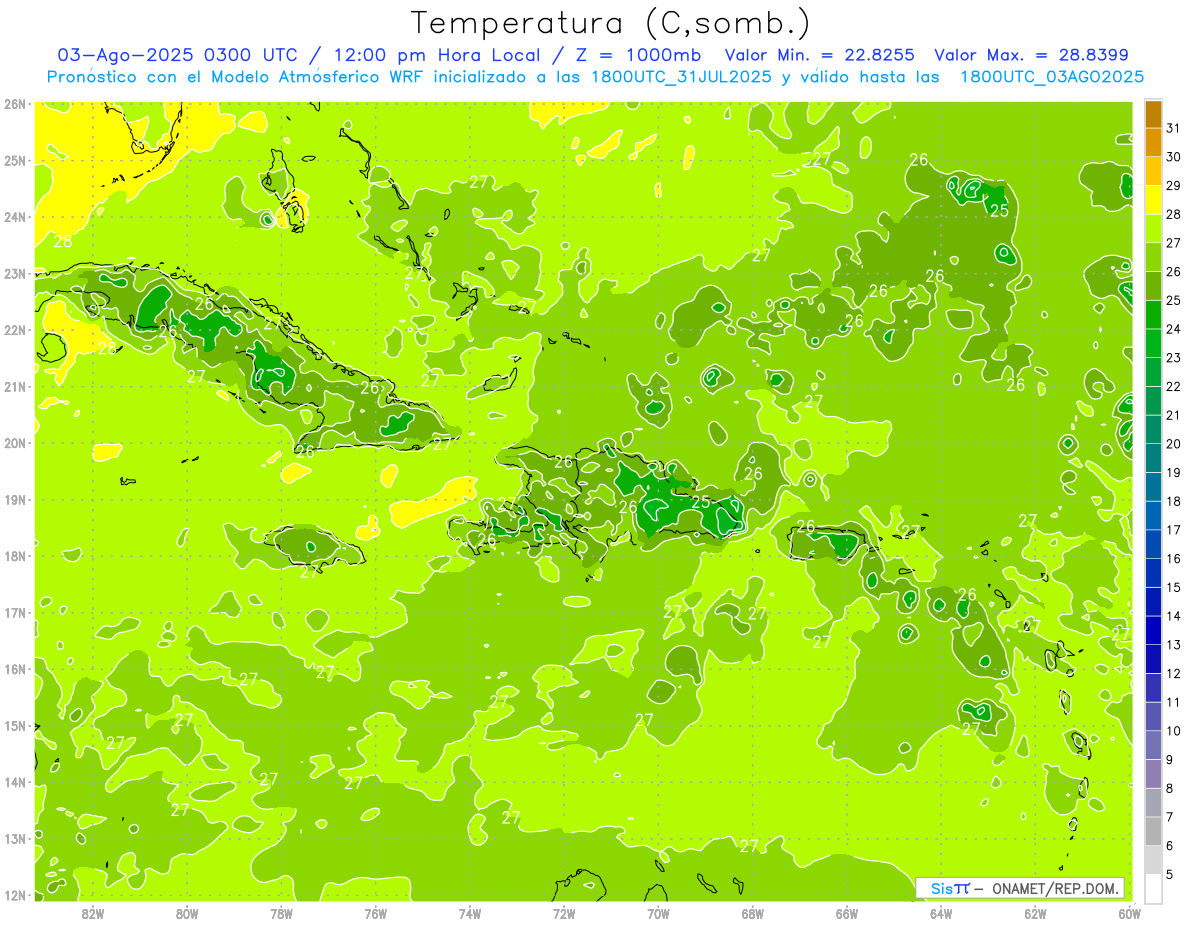The width and height of the screenshot is (1200, 927).
Task: Click the longitude label "74W"
Action: [470, 913]
